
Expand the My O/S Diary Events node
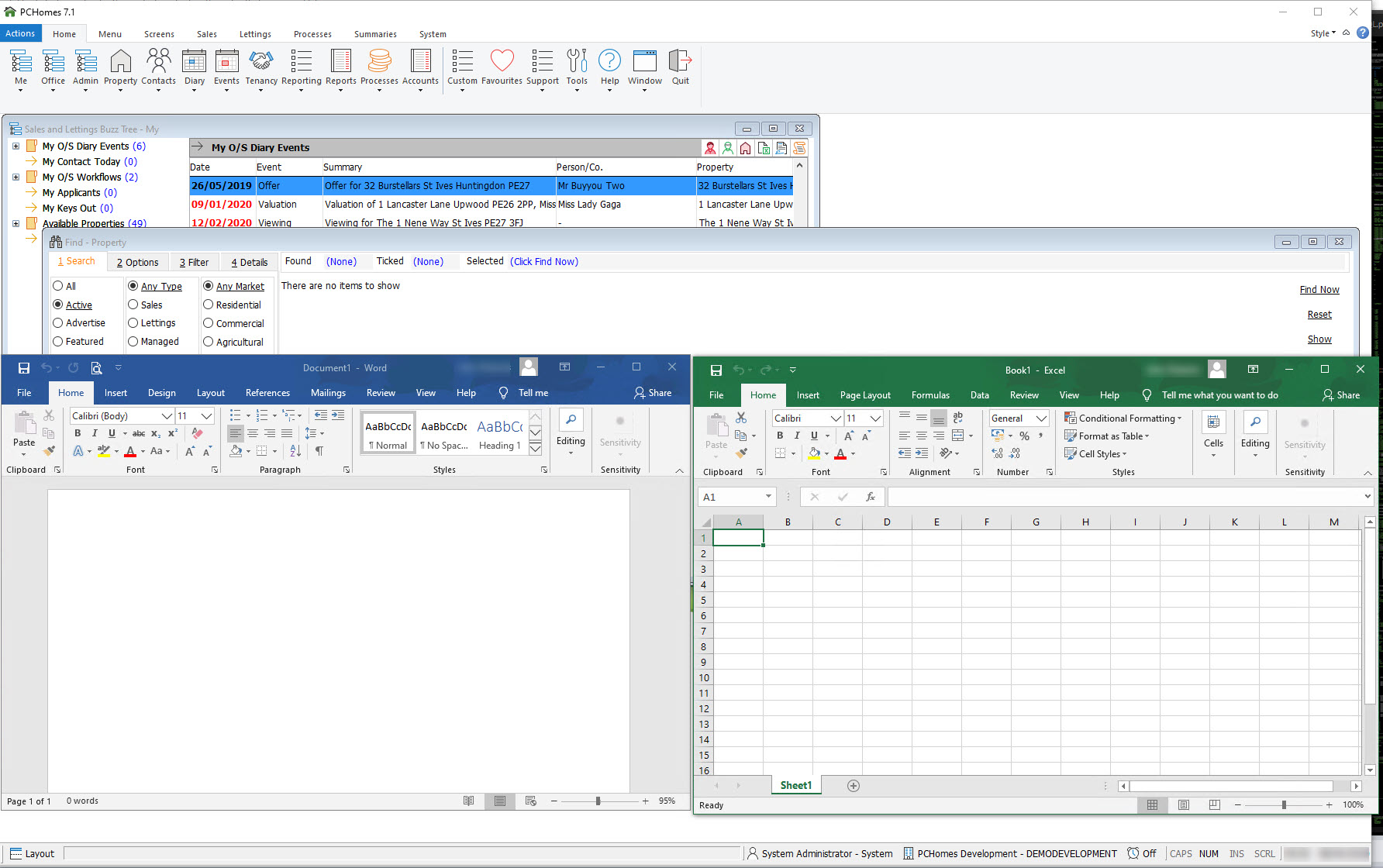16,145
